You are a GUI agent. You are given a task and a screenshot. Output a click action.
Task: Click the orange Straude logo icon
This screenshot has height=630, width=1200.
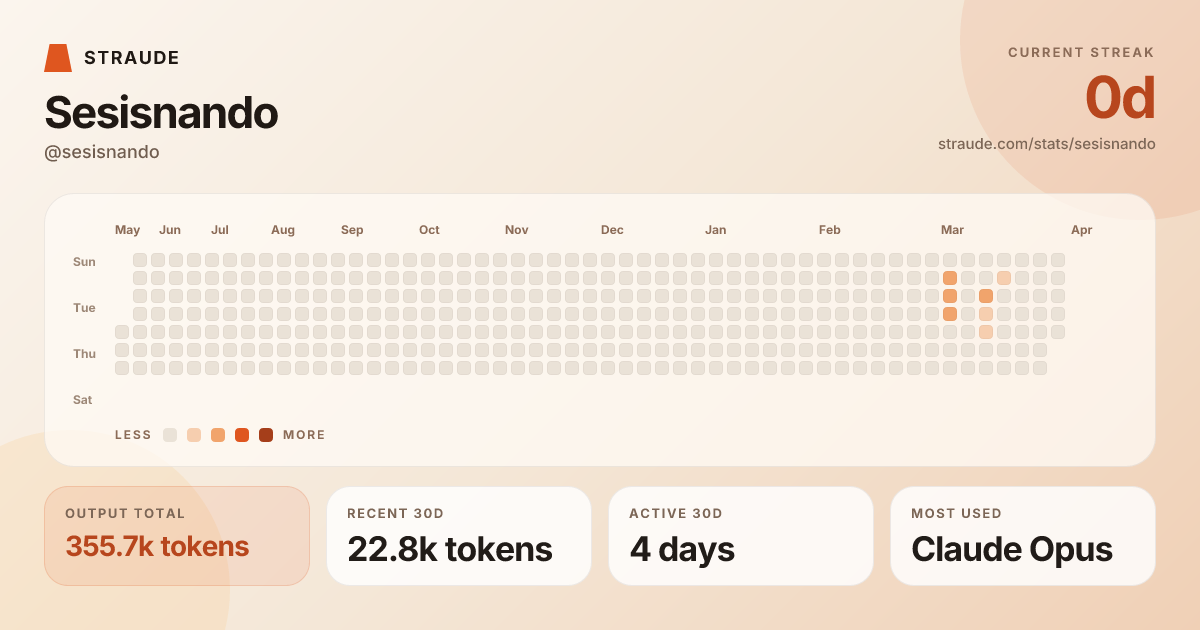[58, 58]
